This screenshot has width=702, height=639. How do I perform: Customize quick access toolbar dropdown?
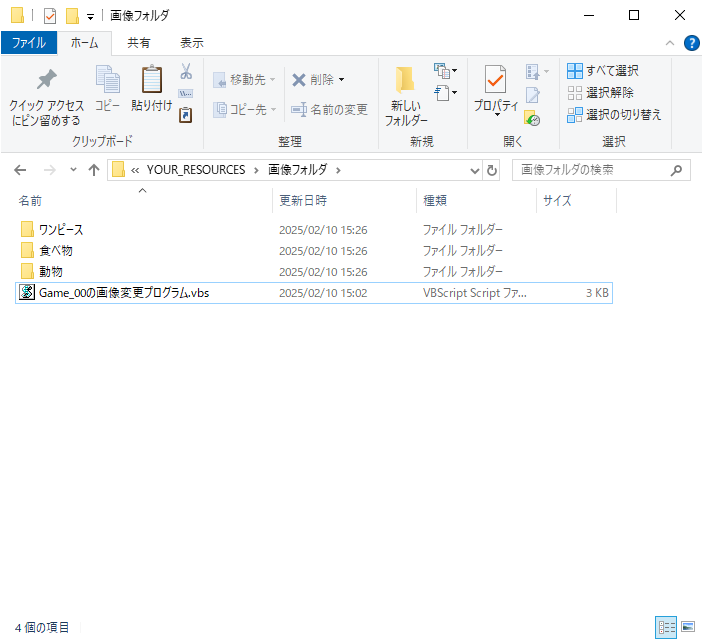[90, 17]
